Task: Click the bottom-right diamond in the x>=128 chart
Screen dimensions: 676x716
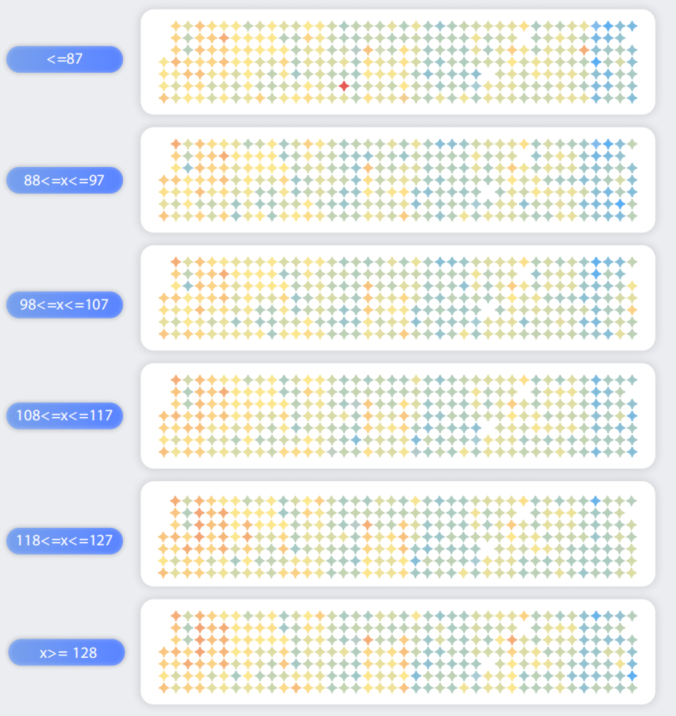Action: (632, 688)
